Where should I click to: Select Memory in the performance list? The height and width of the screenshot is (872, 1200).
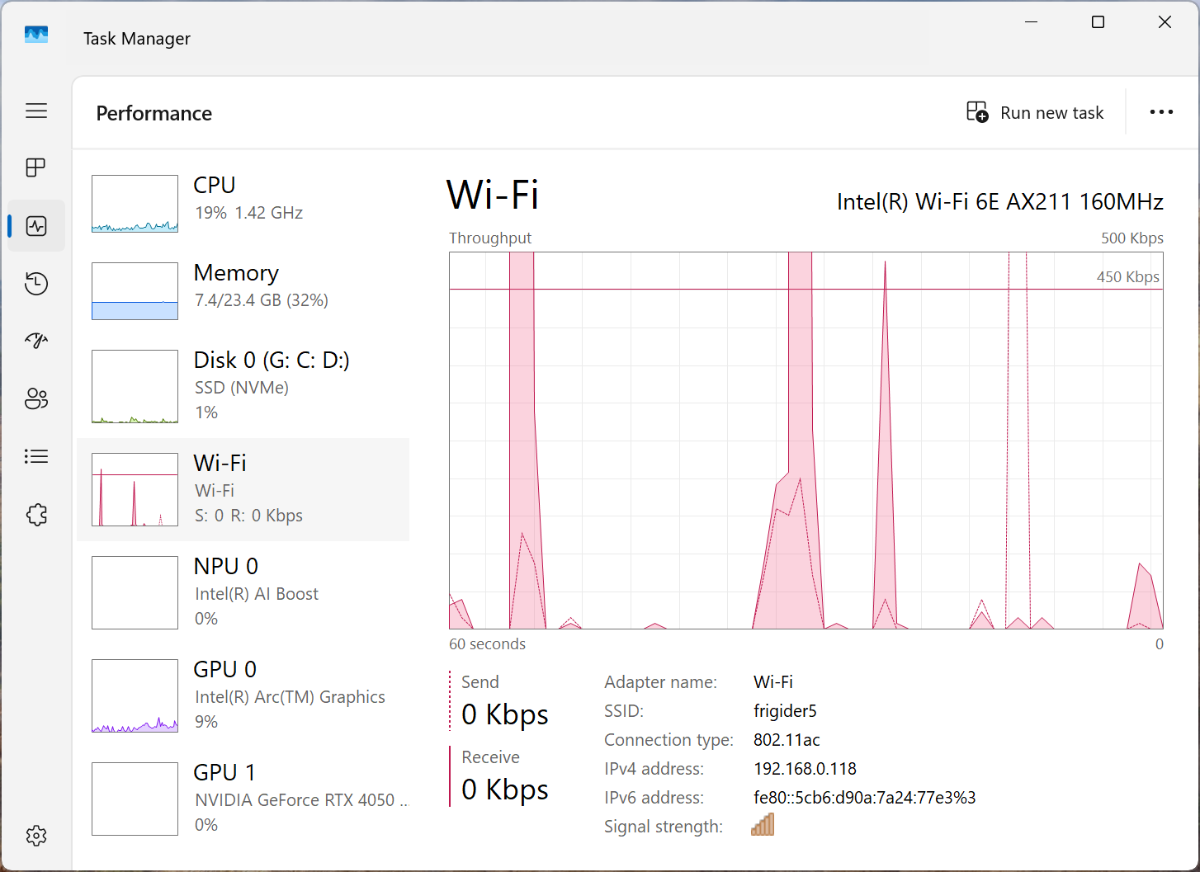click(x=243, y=290)
